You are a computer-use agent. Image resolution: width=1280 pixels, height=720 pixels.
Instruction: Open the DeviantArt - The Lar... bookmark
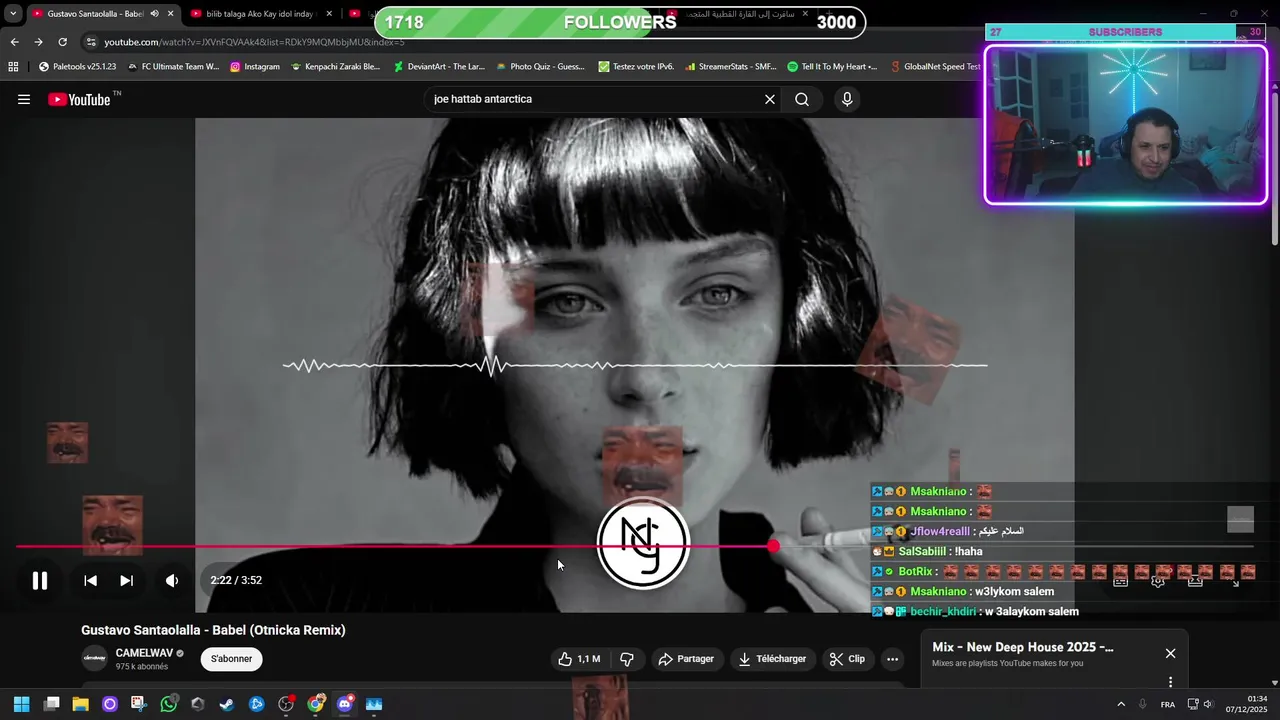tap(439, 67)
